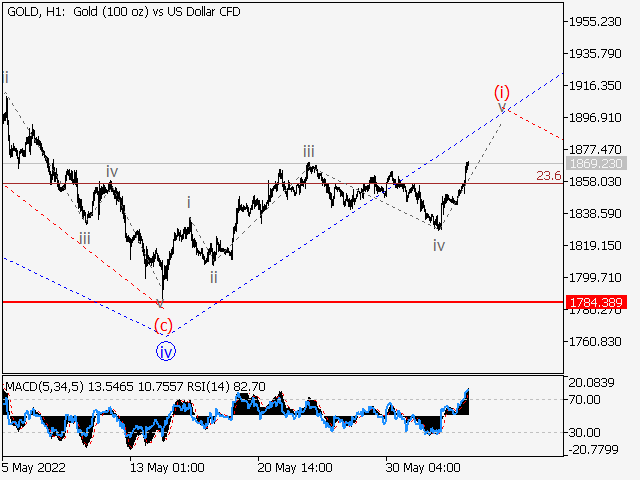Select the gray single 'i' wave label
640x480 pixels.
(189, 202)
